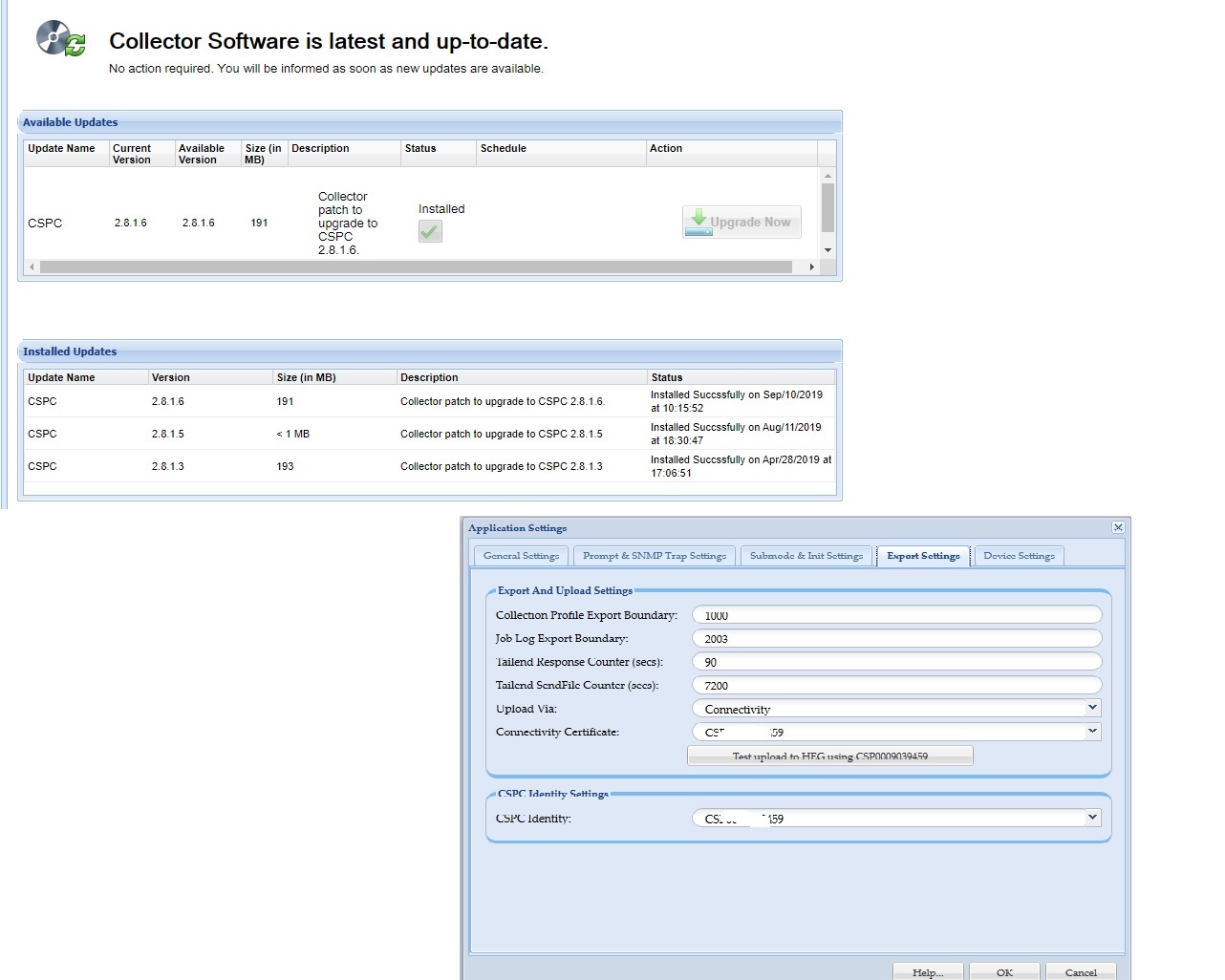Select the installed version 2.8.1.6 cell

point(168,401)
